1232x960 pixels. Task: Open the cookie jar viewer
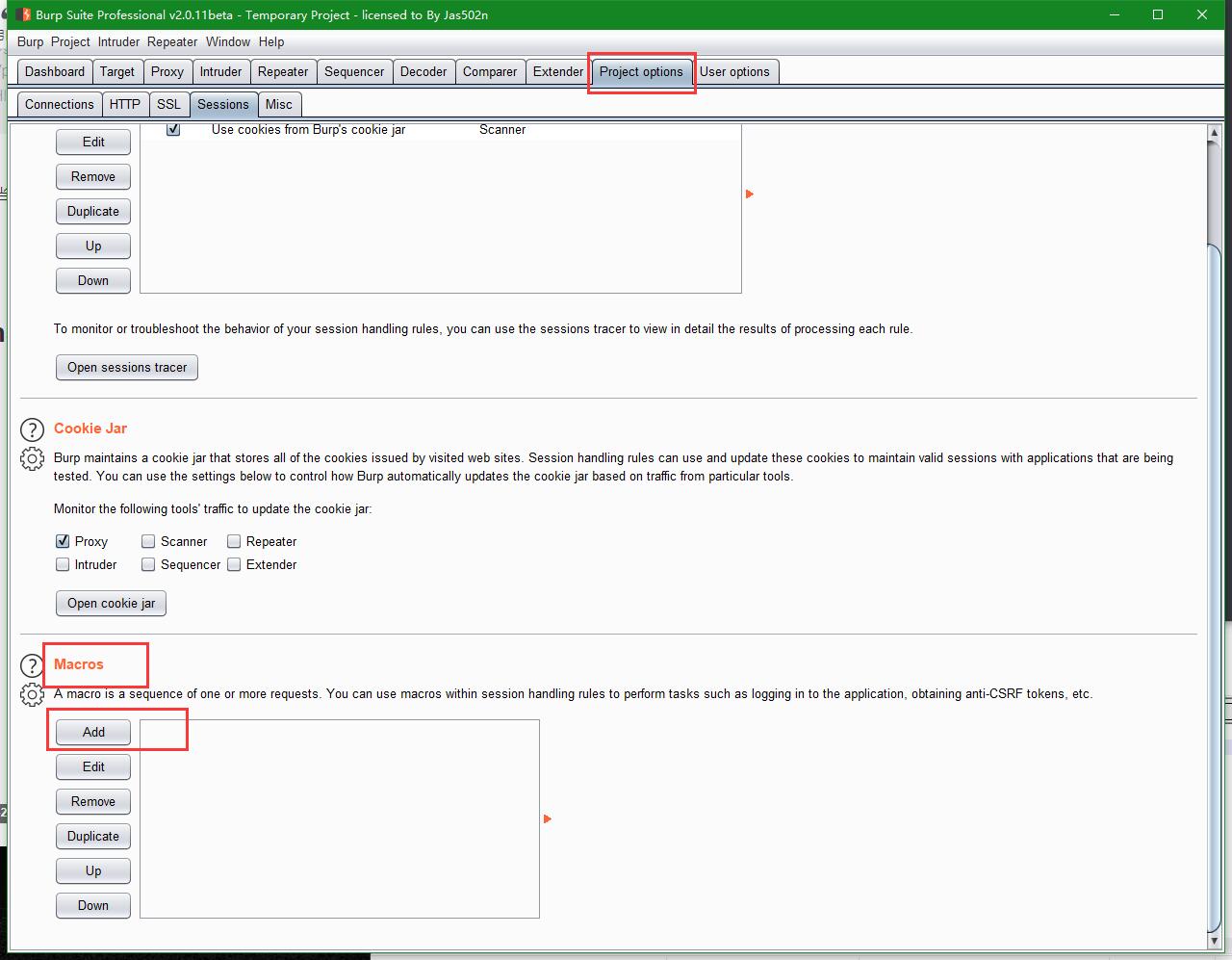[x=111, y=603]
